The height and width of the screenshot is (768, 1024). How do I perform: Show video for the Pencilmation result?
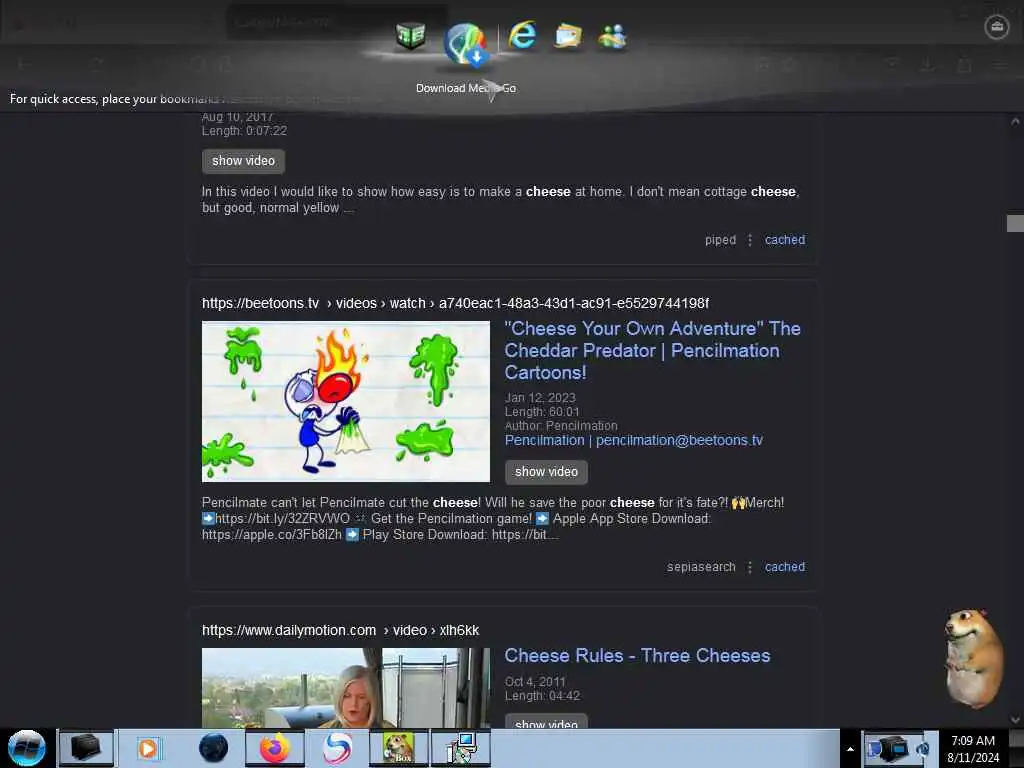[x=546, y=472]
